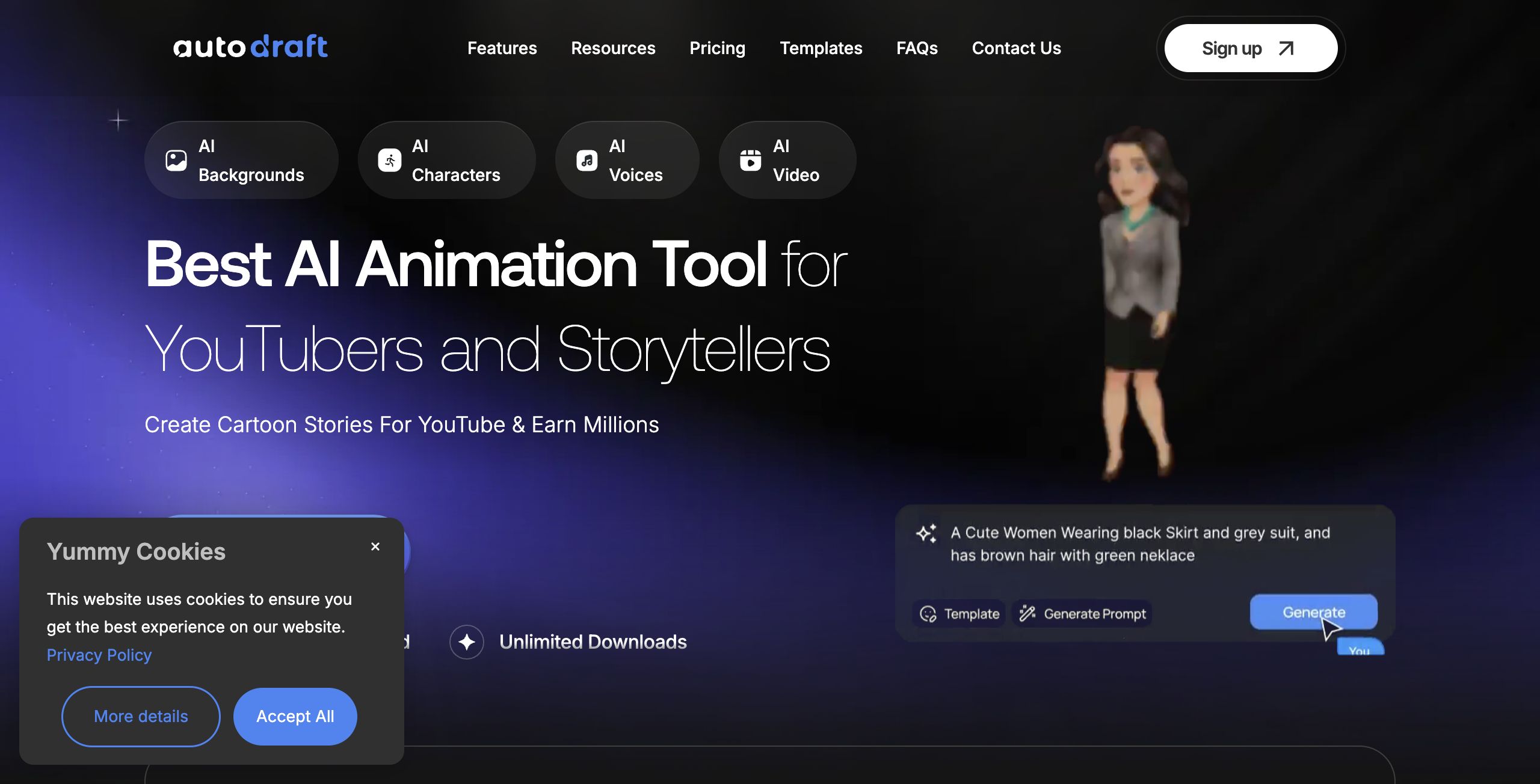Click the star icon beside Unlimited Downloads
1540x784 pixels.
click(467, 642)
